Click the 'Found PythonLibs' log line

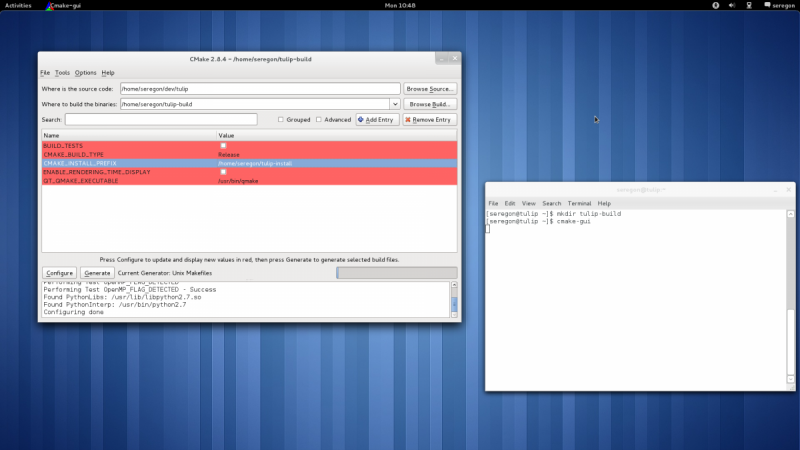[122, 297]
